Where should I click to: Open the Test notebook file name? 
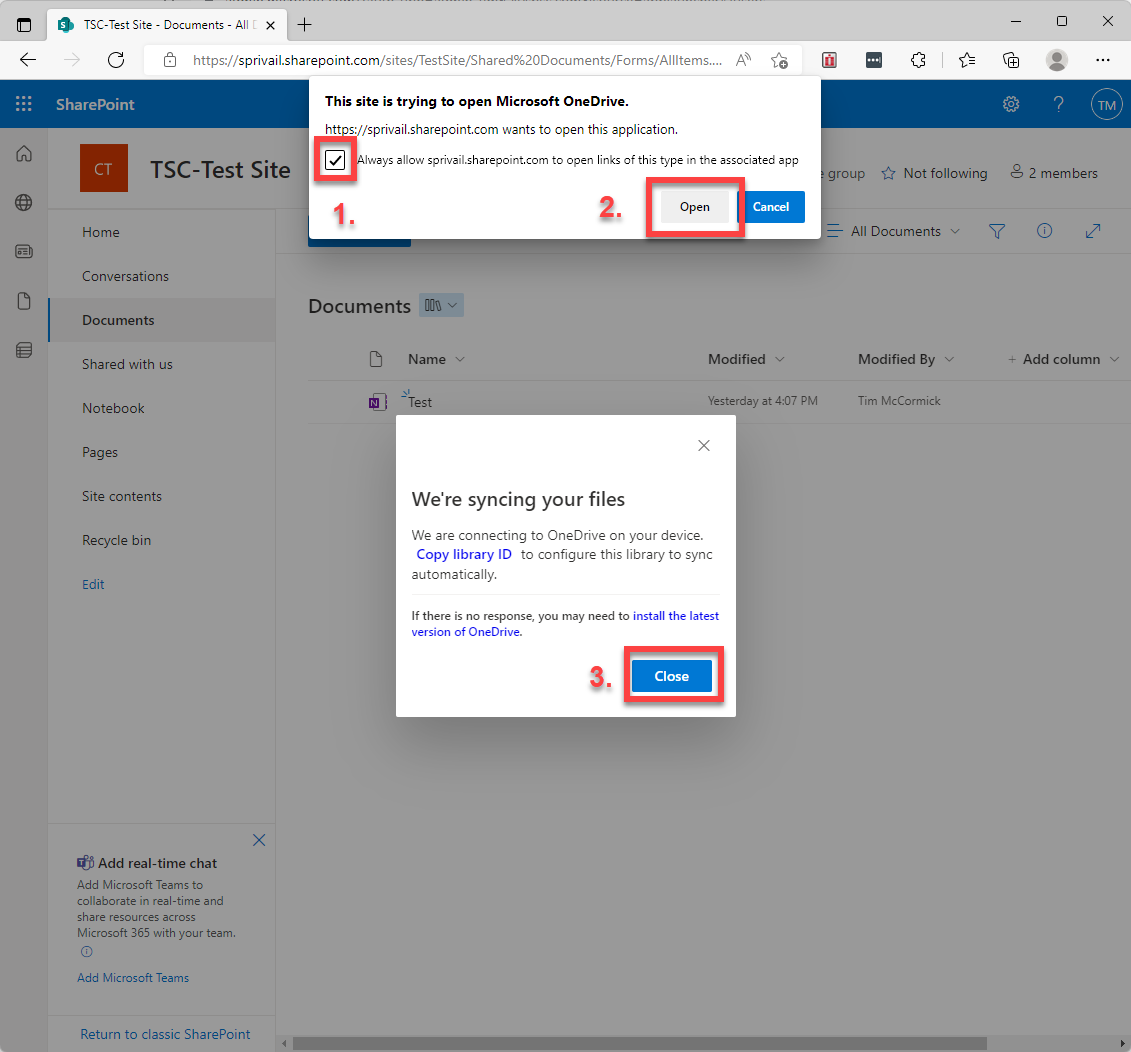pos(420,402)
